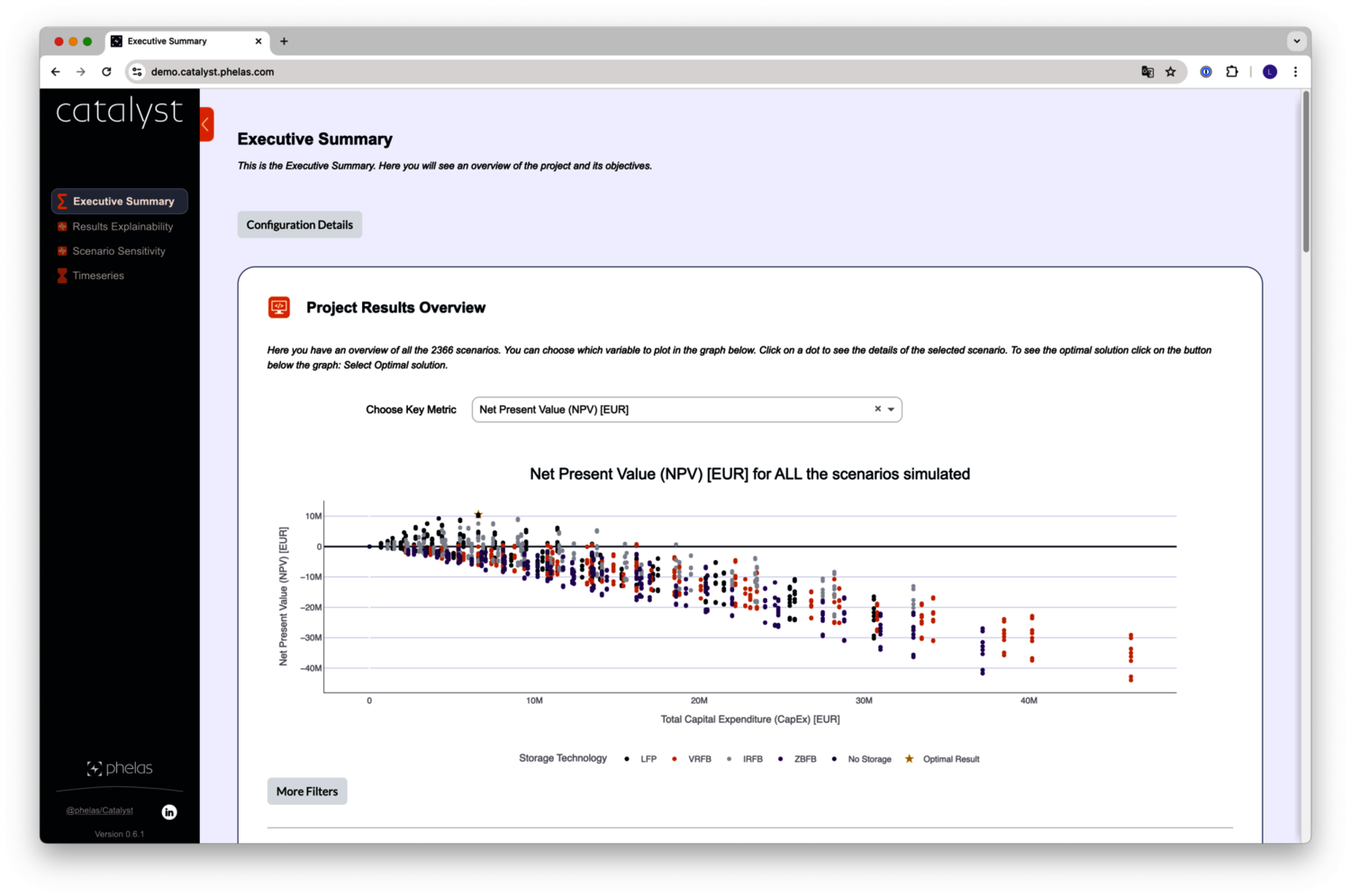Click the browser reload icon

point(106,72)
